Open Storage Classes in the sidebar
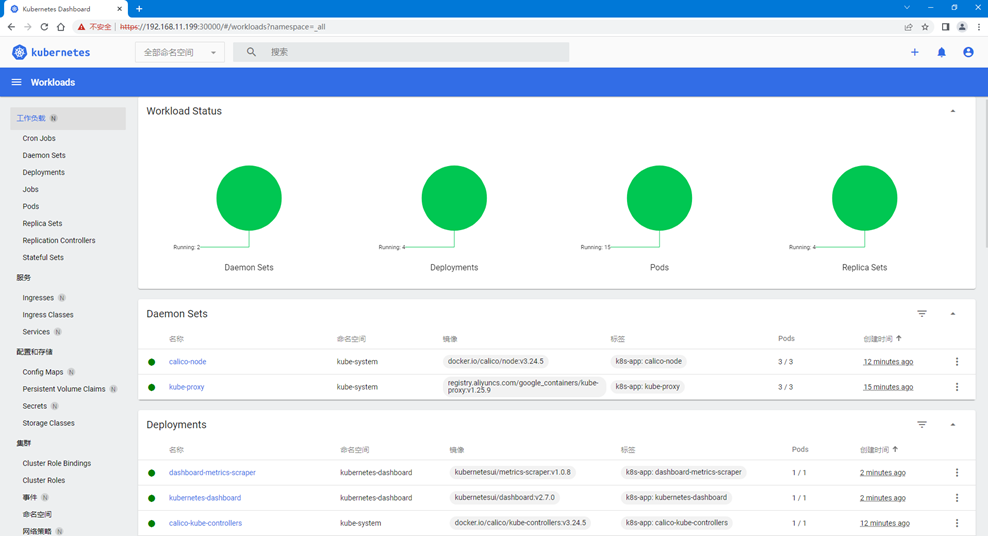Screen dimensions: 988x536 point(49,423)
